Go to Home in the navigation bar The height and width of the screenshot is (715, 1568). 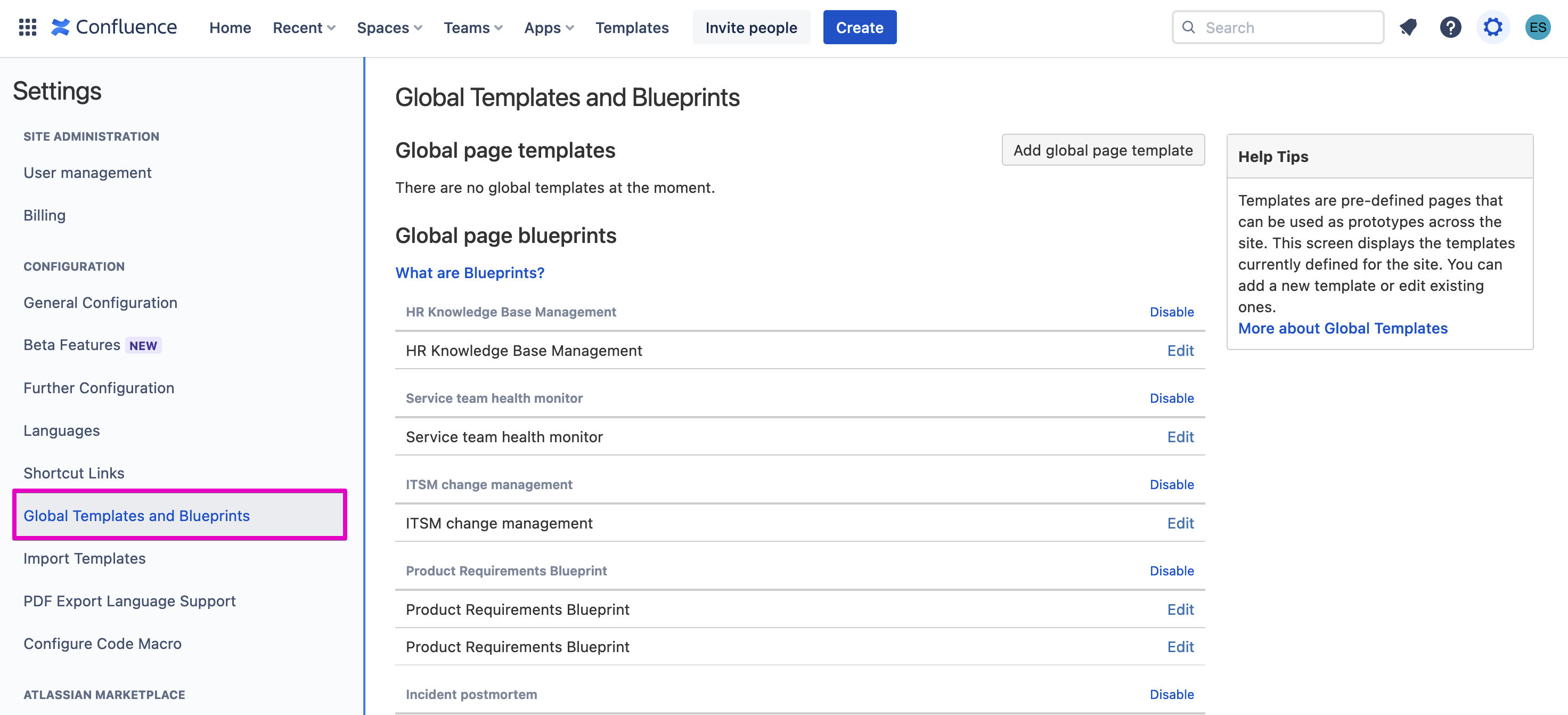click(230, 27)
